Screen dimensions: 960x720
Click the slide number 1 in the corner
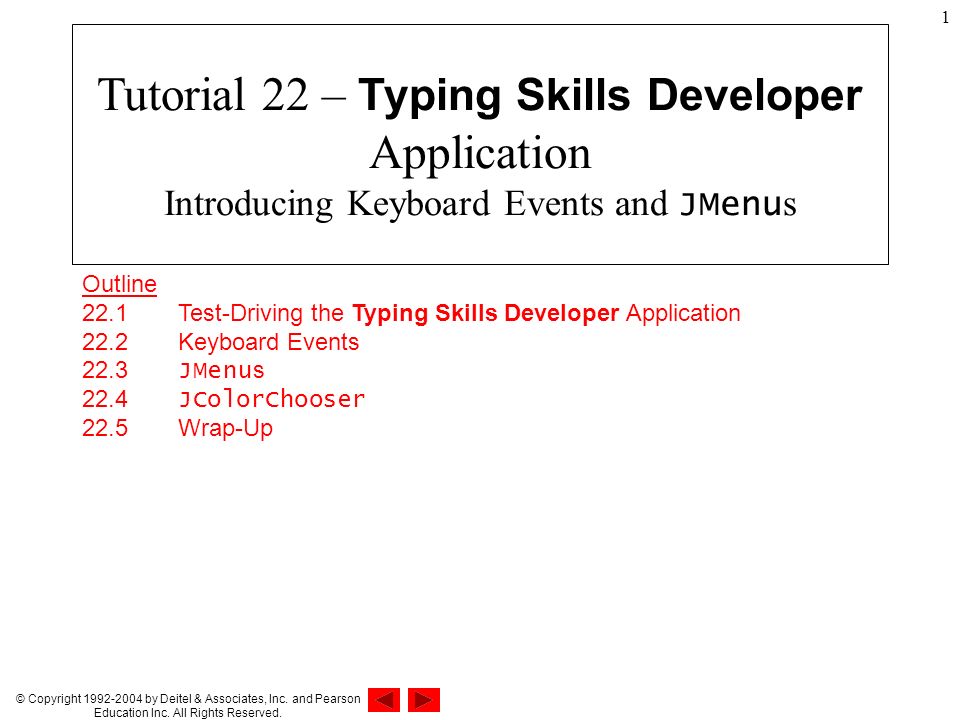(x=945, y=18)
